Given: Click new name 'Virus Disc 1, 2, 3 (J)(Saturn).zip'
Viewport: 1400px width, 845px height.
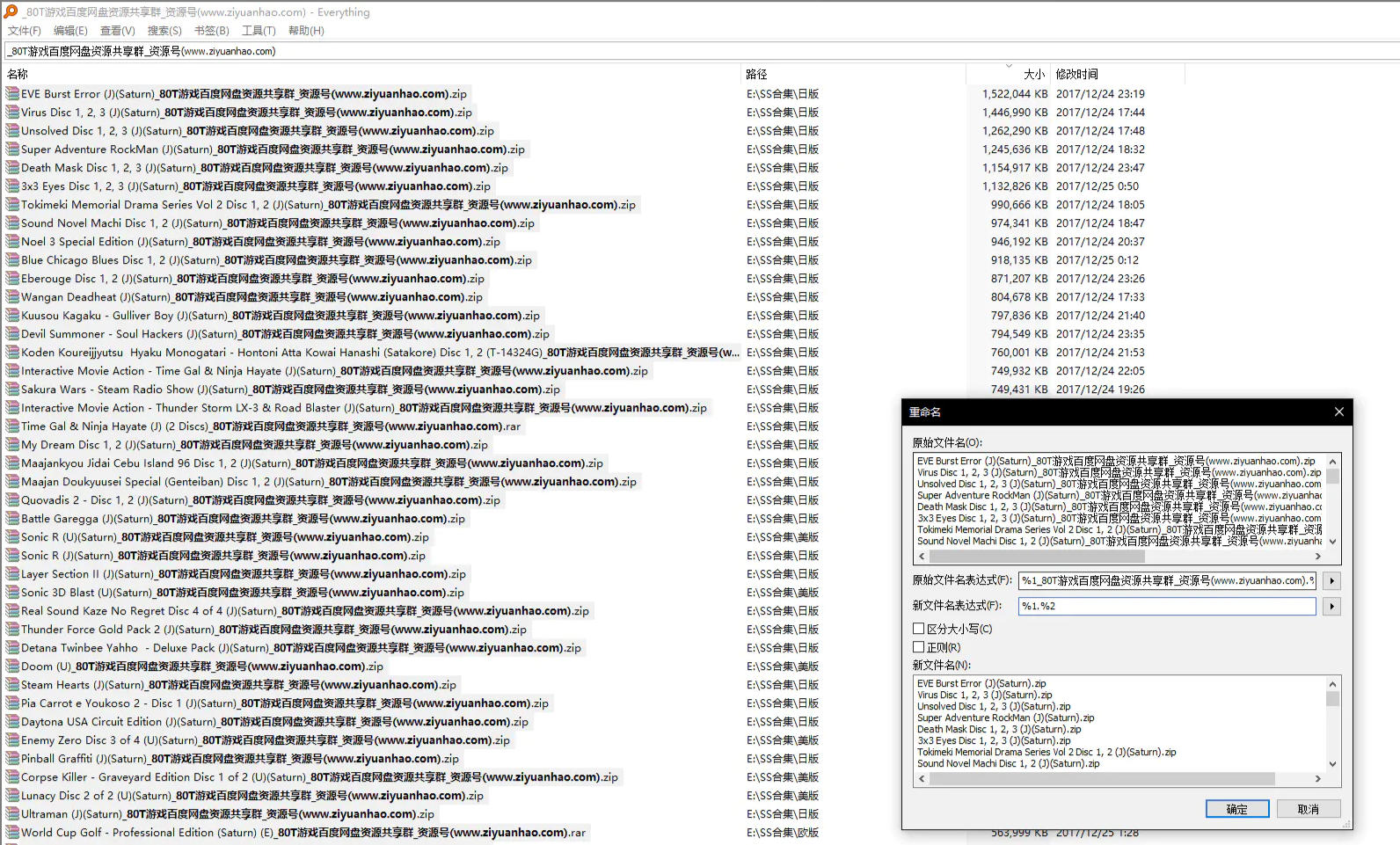Looking at the screenshot, I should [x=984, y=695].
